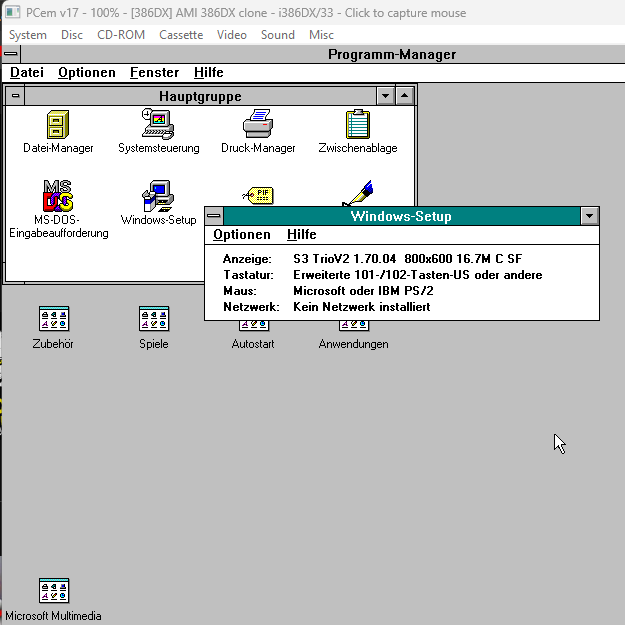Viewport: 625px width, 625px height.
Task: Click 'Kein Netzwerk installiert' text
Action: coord(362,307)
